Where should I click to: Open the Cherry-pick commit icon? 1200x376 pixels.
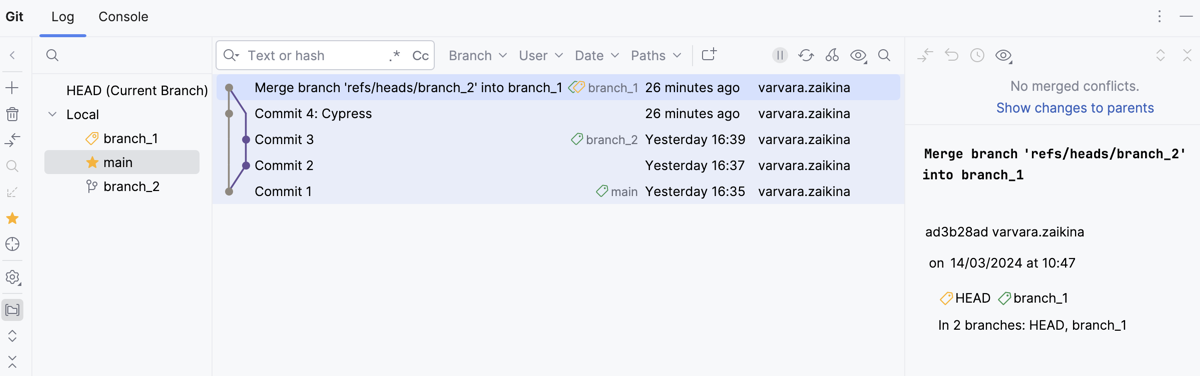pyautogui.click(x=832, y=56)
